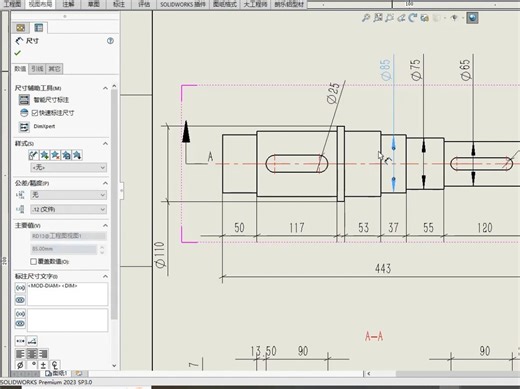
Task: Collapse the 标注尺寸文字 section
Action: pyautogui.click(x=105, y=276)
